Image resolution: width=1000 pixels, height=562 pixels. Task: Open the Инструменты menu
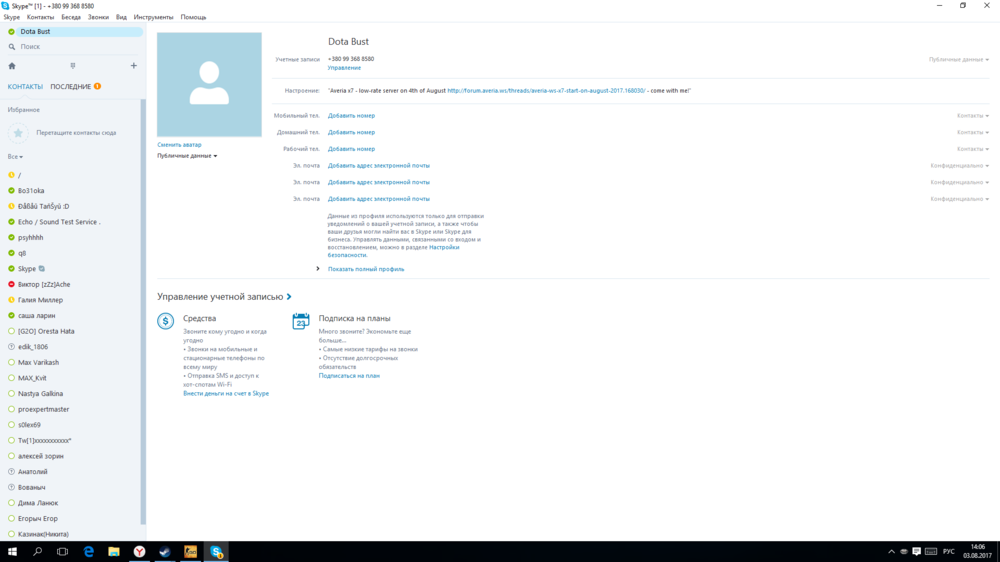click(153, 17)
